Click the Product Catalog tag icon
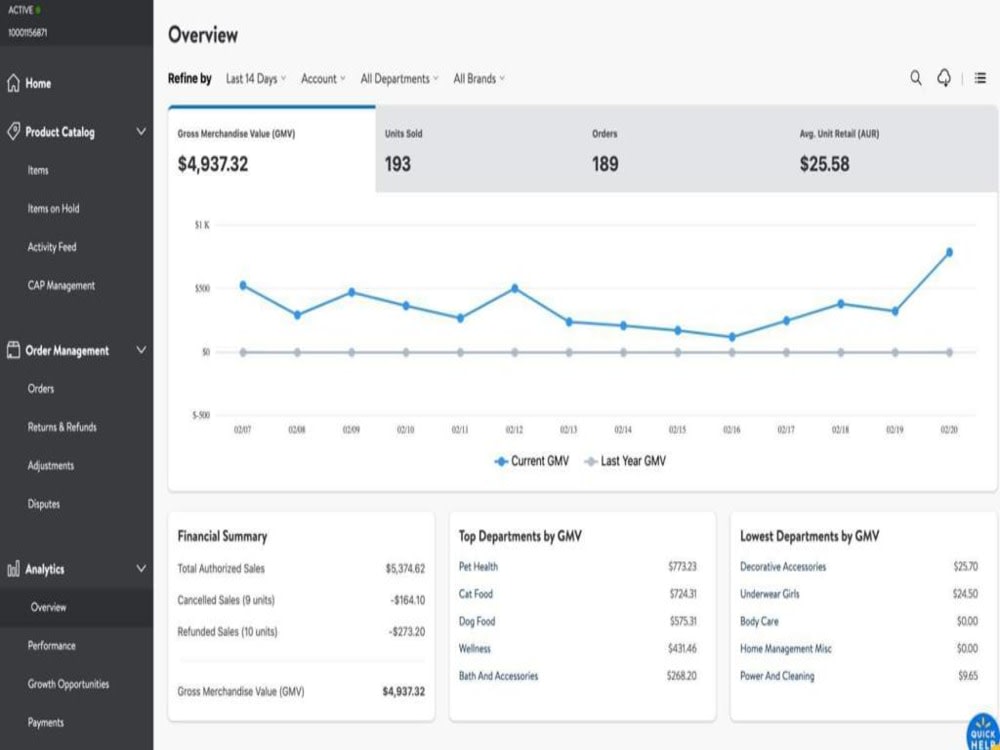 tap(13, 131)
